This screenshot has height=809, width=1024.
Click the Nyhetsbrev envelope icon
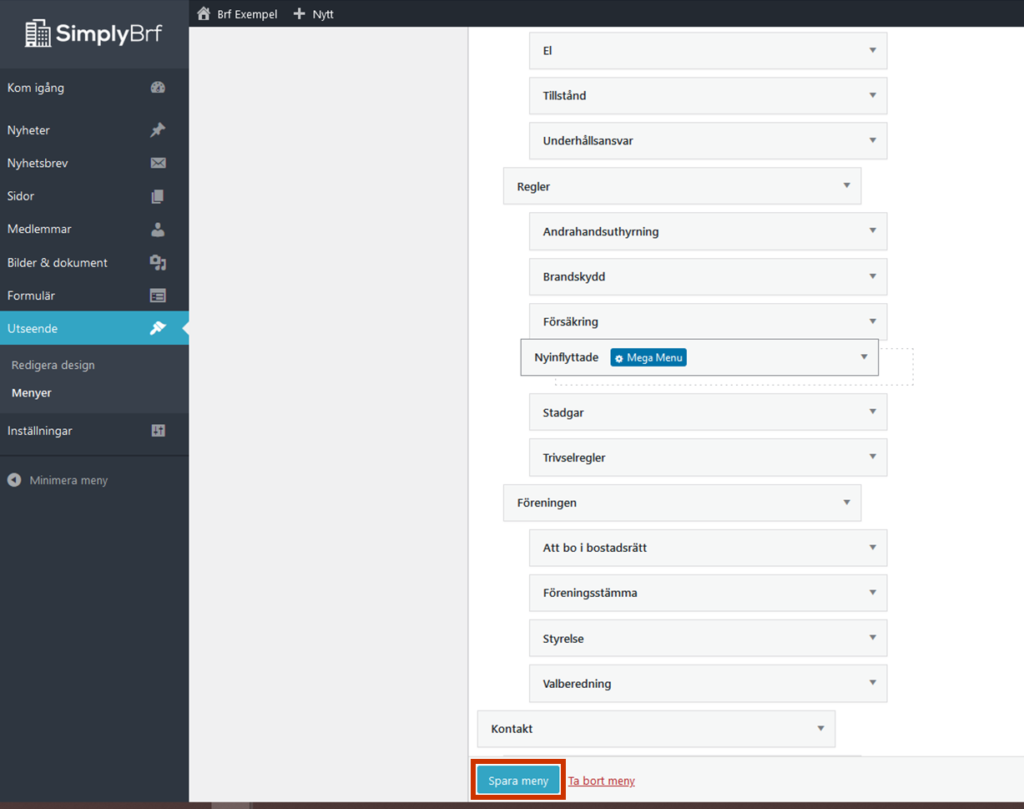pos(158,163)
